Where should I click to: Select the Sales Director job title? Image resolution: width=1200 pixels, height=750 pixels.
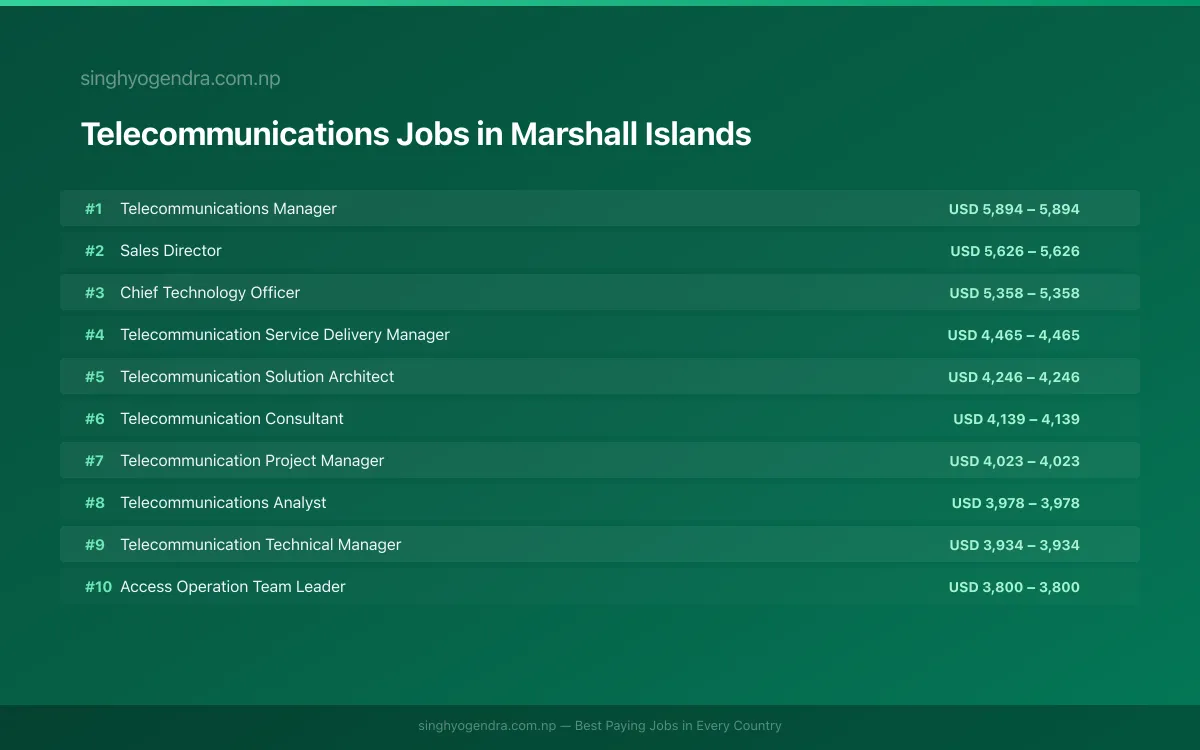click(171, 251)
